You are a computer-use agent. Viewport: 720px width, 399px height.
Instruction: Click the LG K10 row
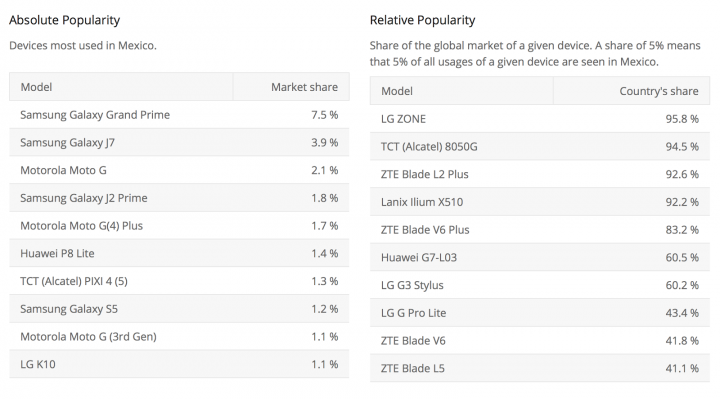[x=179, y=364]
